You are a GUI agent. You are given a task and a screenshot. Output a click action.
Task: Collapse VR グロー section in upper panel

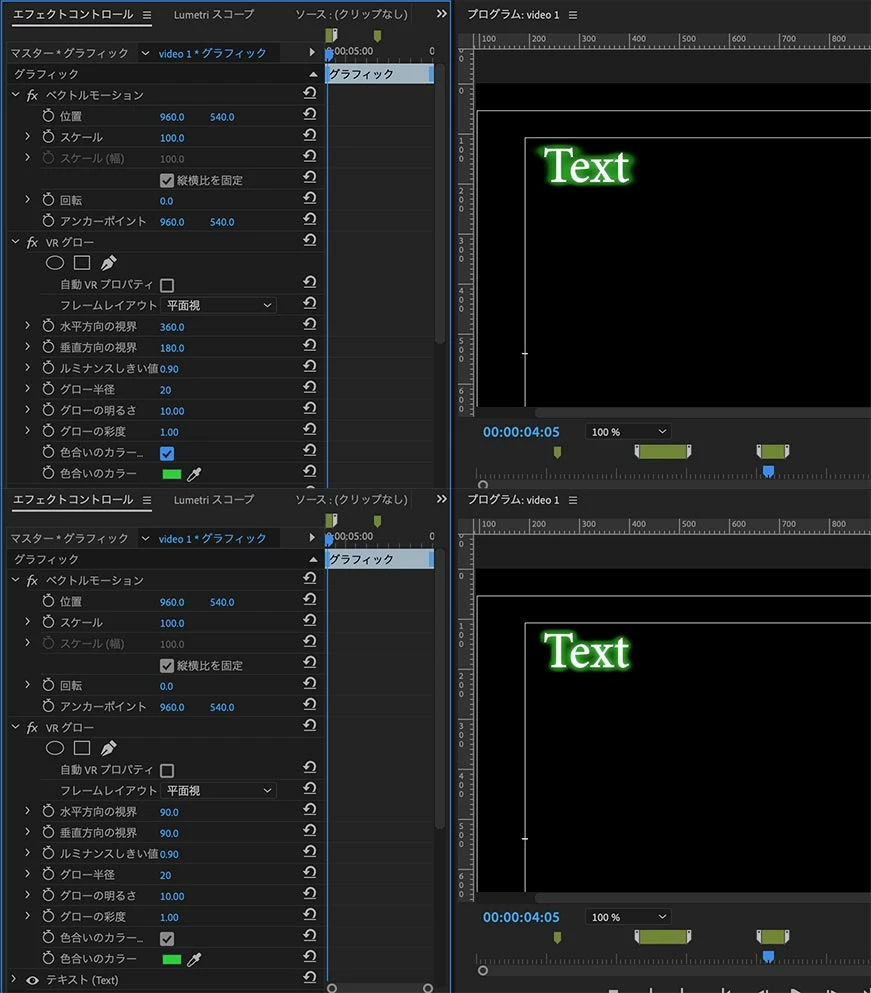[15, 241]
